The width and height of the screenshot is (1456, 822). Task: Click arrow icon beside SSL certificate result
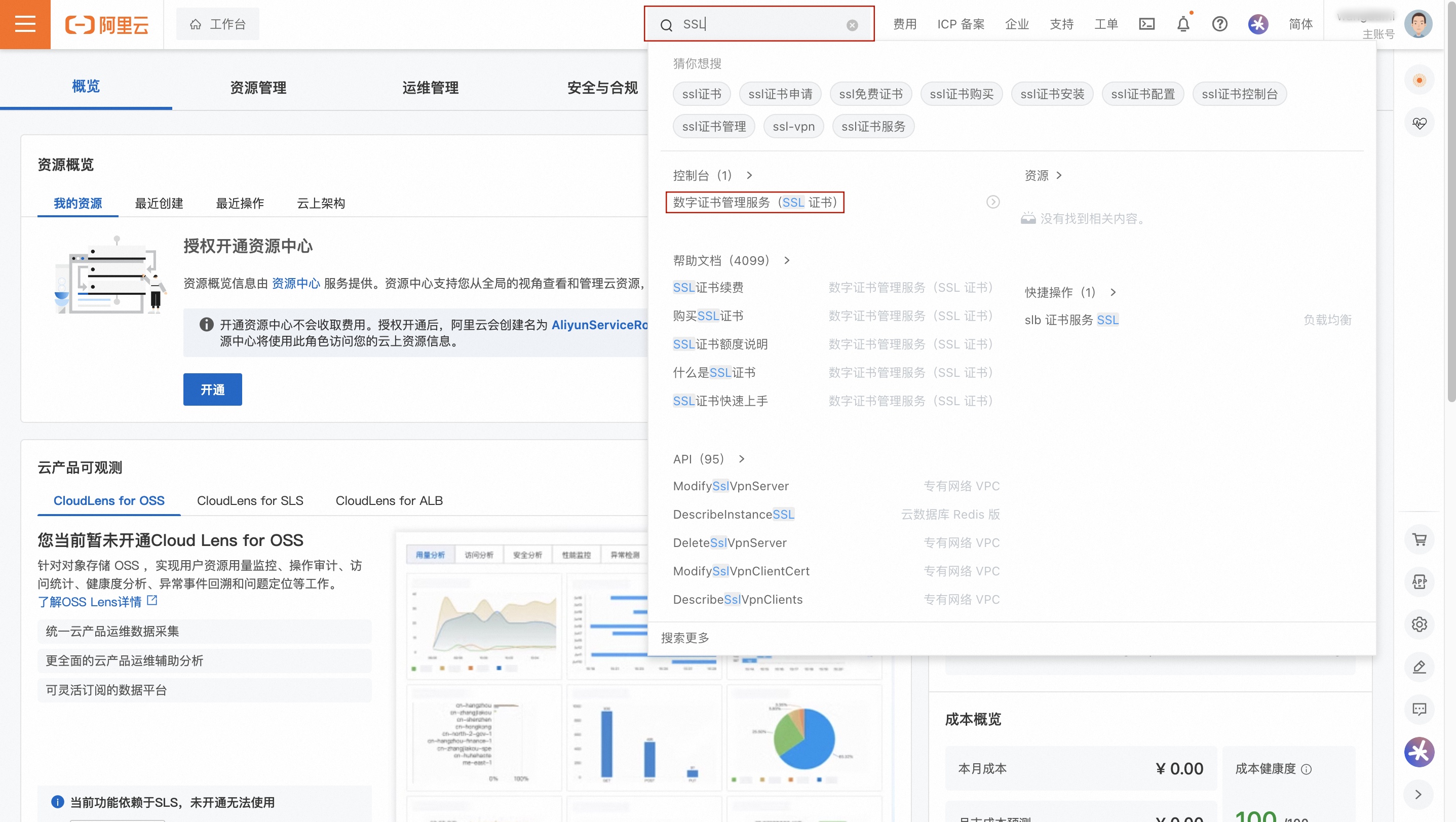click(993, 202)
